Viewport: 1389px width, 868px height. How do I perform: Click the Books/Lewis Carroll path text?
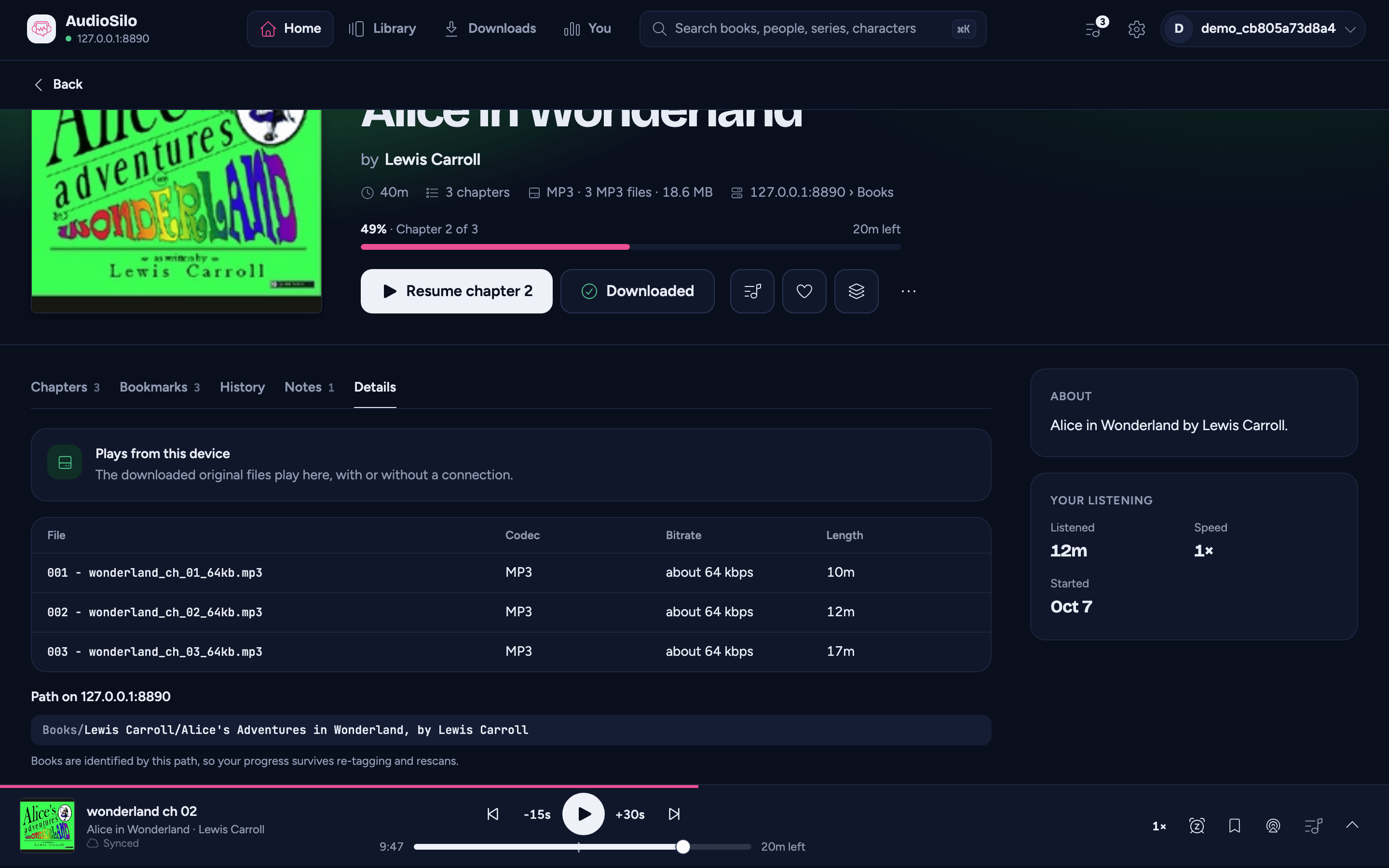[285, 730]
